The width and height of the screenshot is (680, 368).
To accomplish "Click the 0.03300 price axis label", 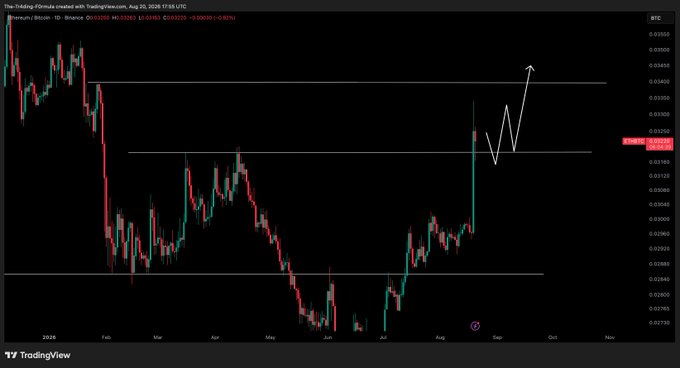I will [660, 114].
